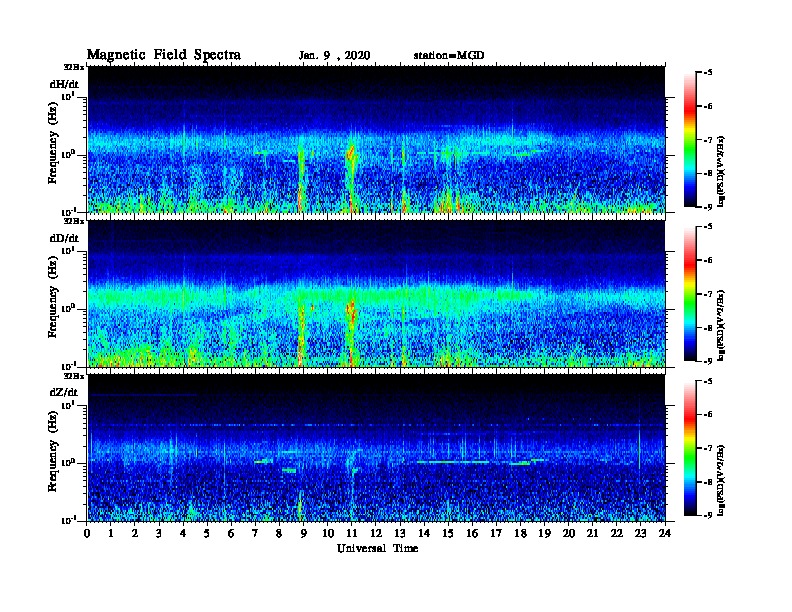792x612 pixels.
Task: Select the date text "Jan. 9, 2020"
Action: [x=334, y=56]
